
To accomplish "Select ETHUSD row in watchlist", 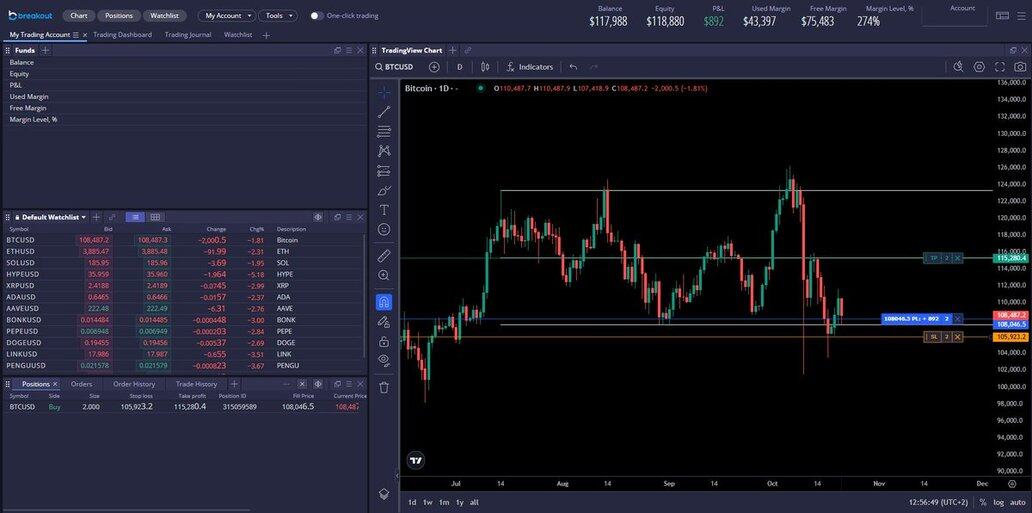I will pos(22,251).
